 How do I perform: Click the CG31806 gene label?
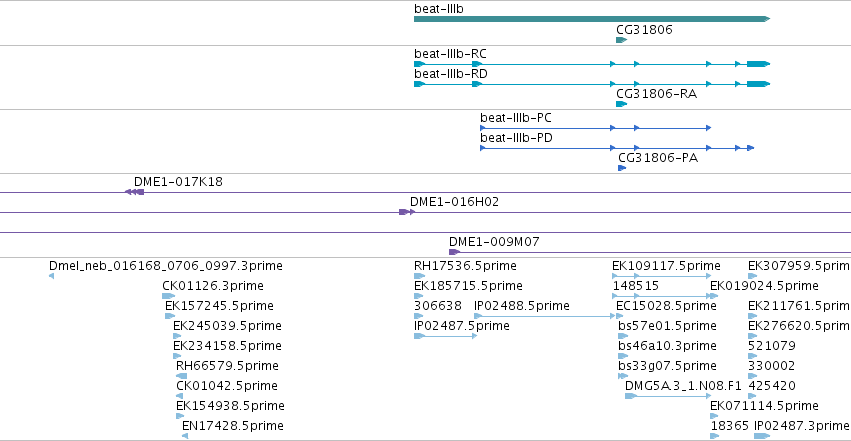[x=644, y=29]
